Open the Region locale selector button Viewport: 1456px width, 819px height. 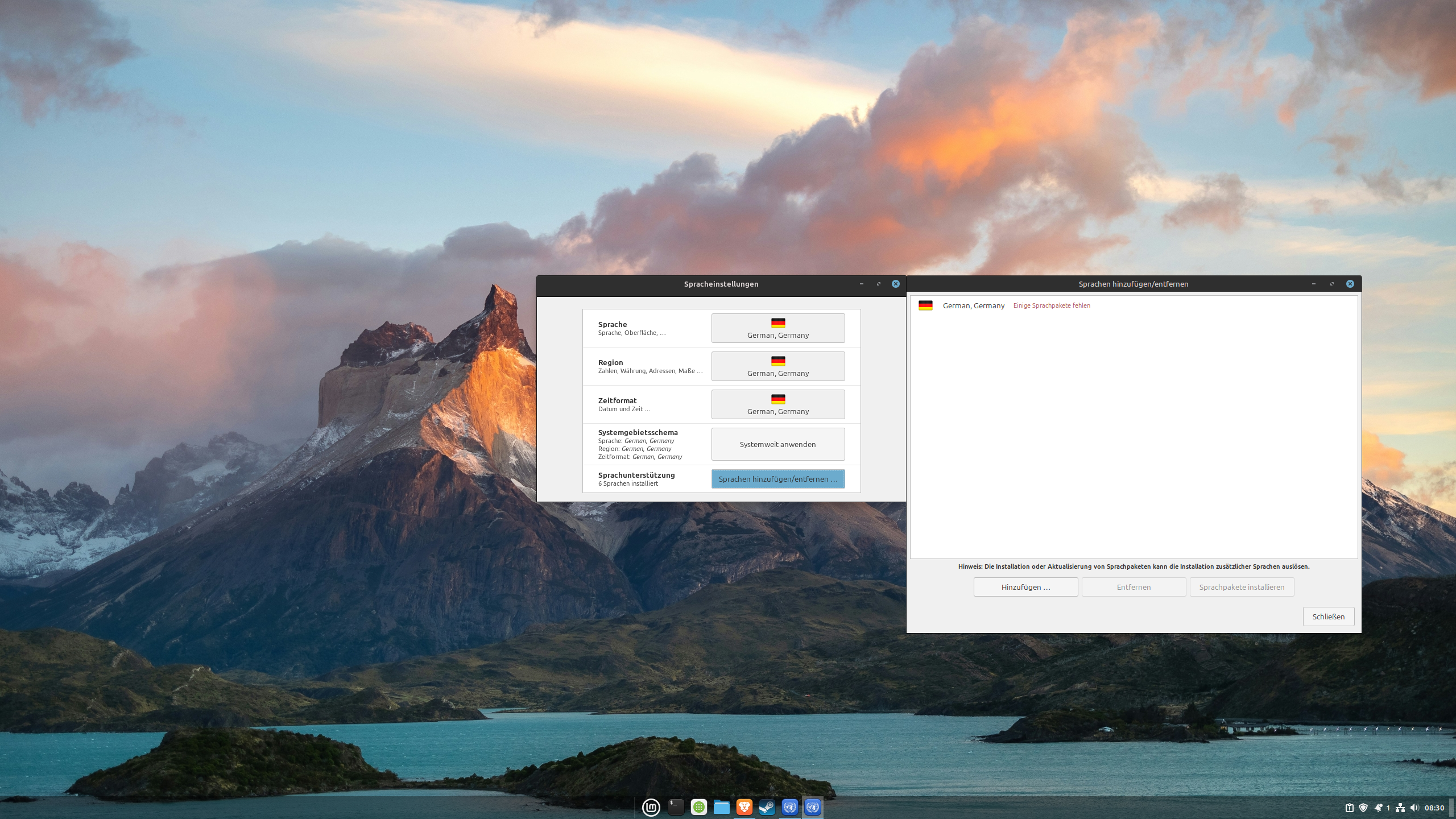[777, 366]
